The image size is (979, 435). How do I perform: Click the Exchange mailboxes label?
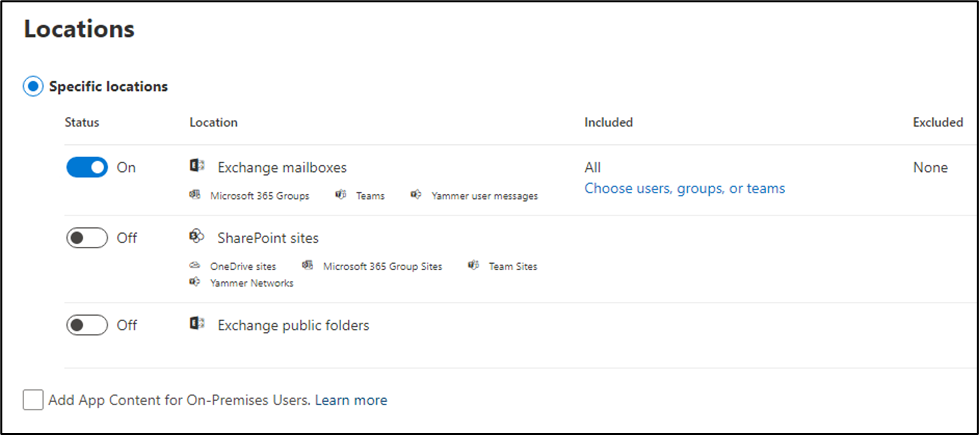[x=282, y=167]
